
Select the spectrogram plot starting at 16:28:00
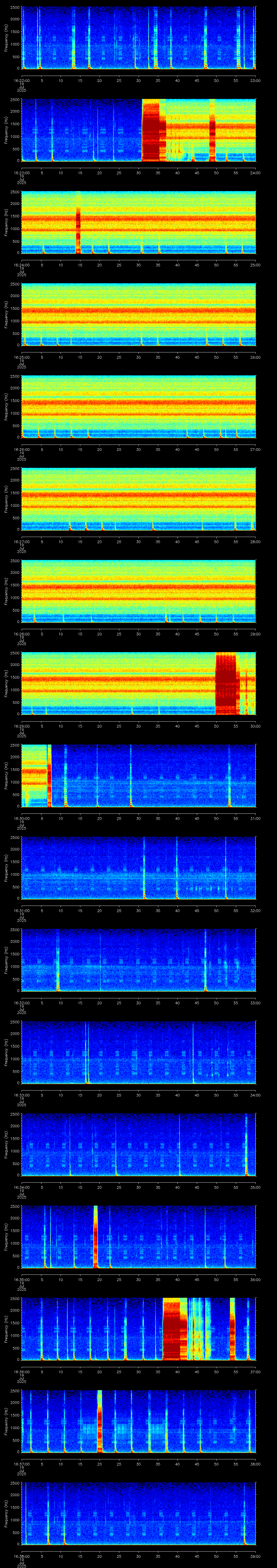(x=138, y=591)
